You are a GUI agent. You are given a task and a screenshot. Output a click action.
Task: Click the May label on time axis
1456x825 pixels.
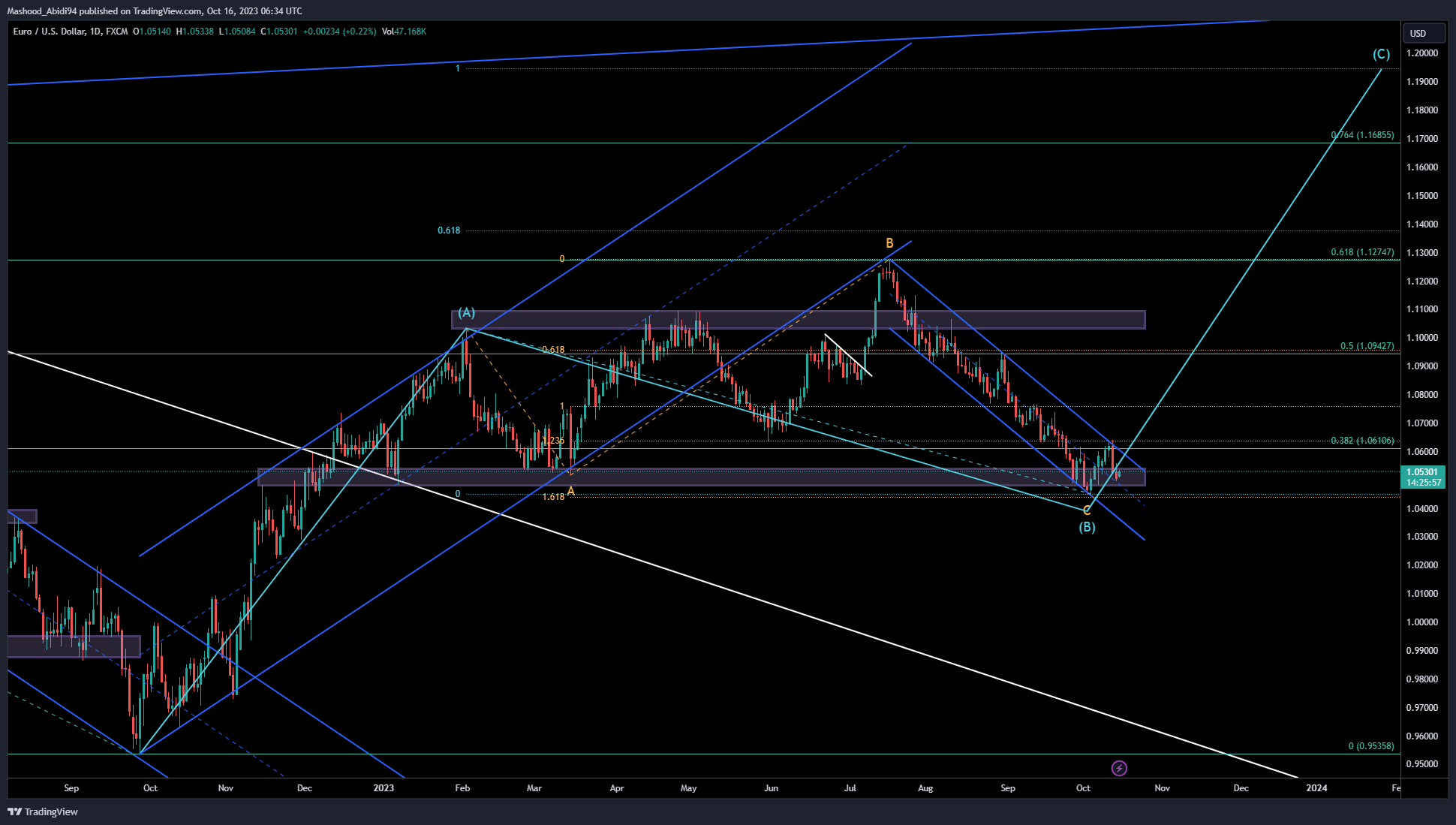688,788
